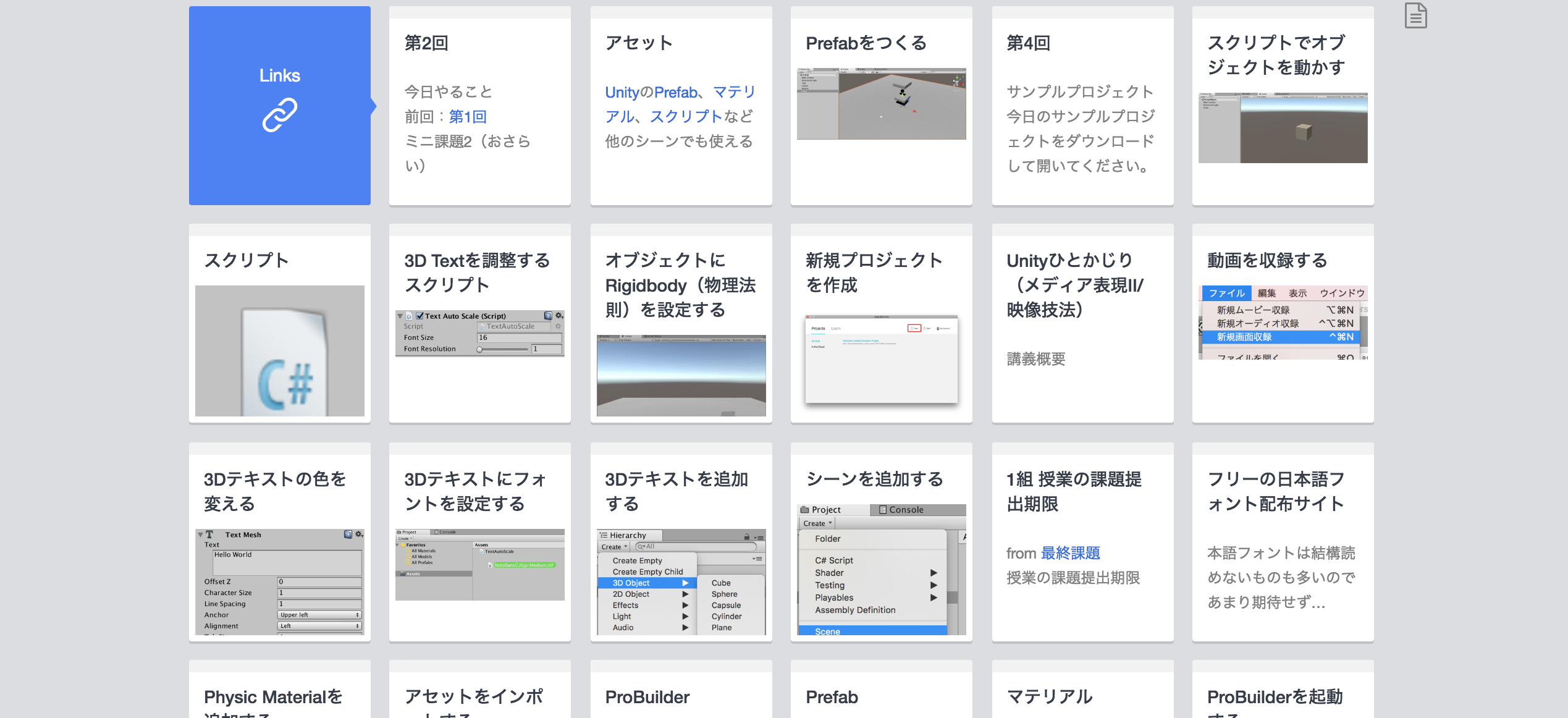Image resolution: width=1568 pixels, height=718 pixels.
Task: Open the スクリプトでオブジェクトを動かす title
Action: [1276, 54]
